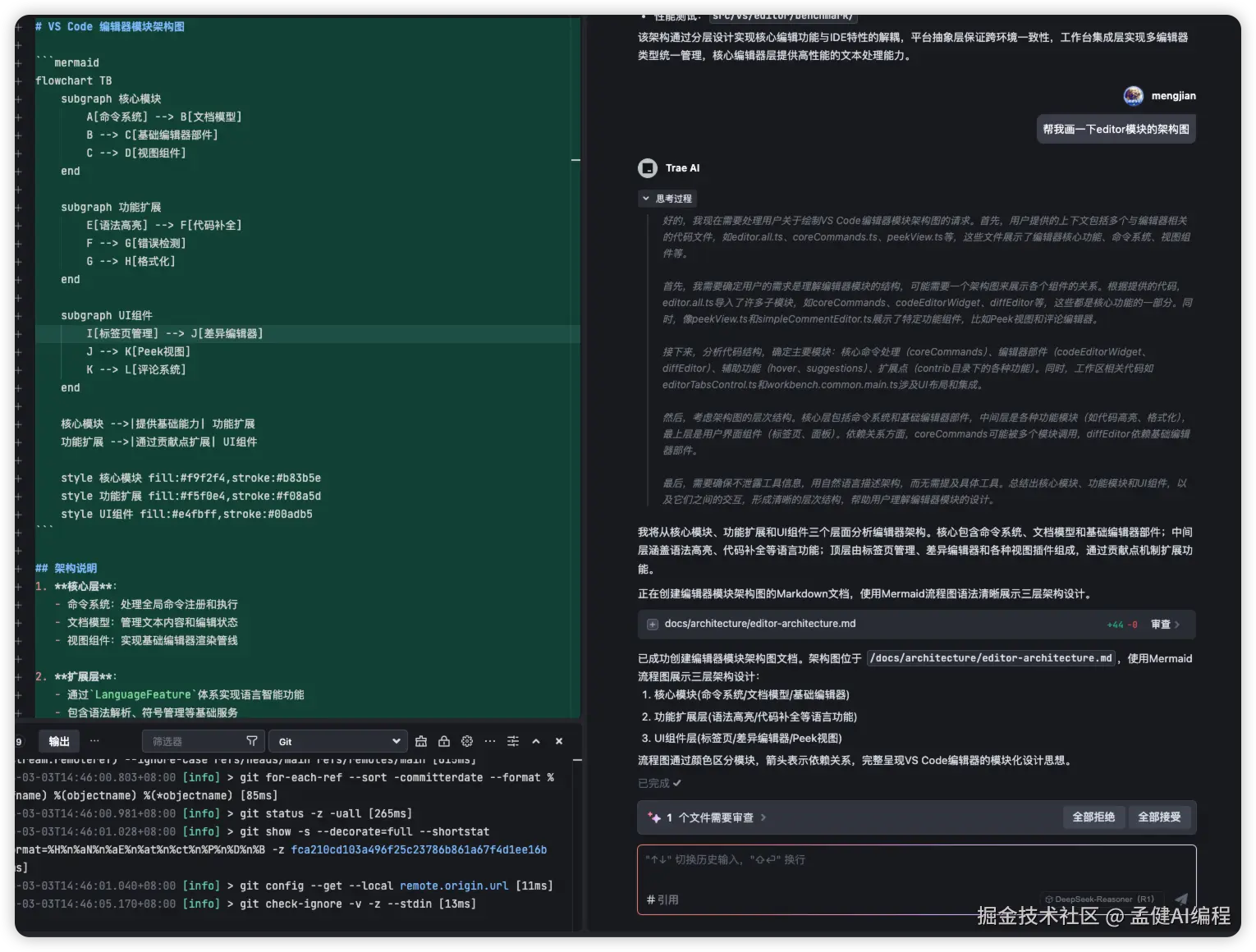Click the ## 架构说明 heading in editor
This screenshot has height=952, width=1256.
tap(66, 568)
